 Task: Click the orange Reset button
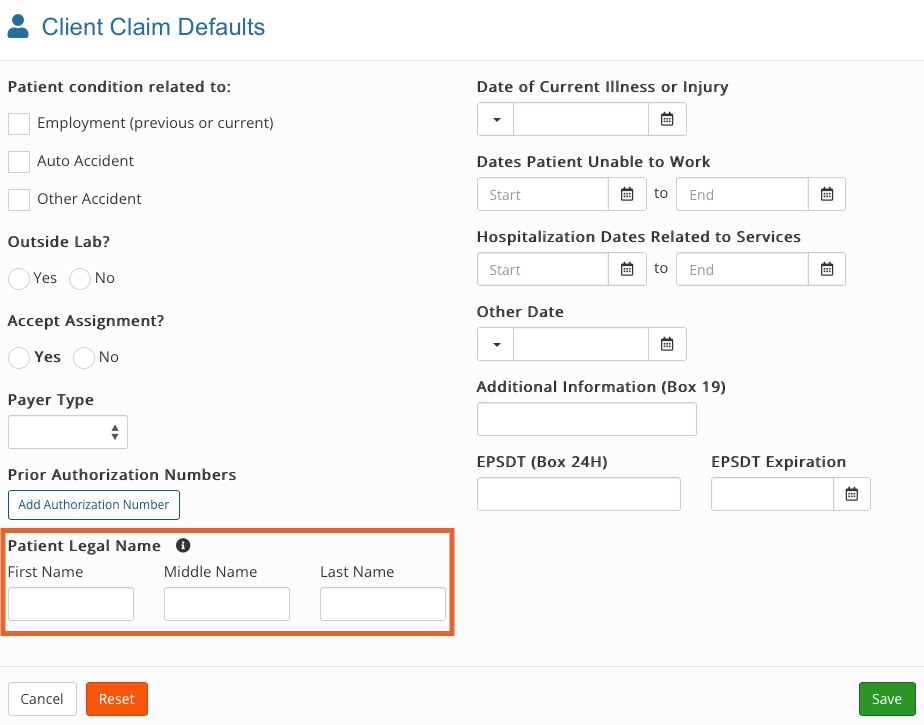(x=117, y=698)
